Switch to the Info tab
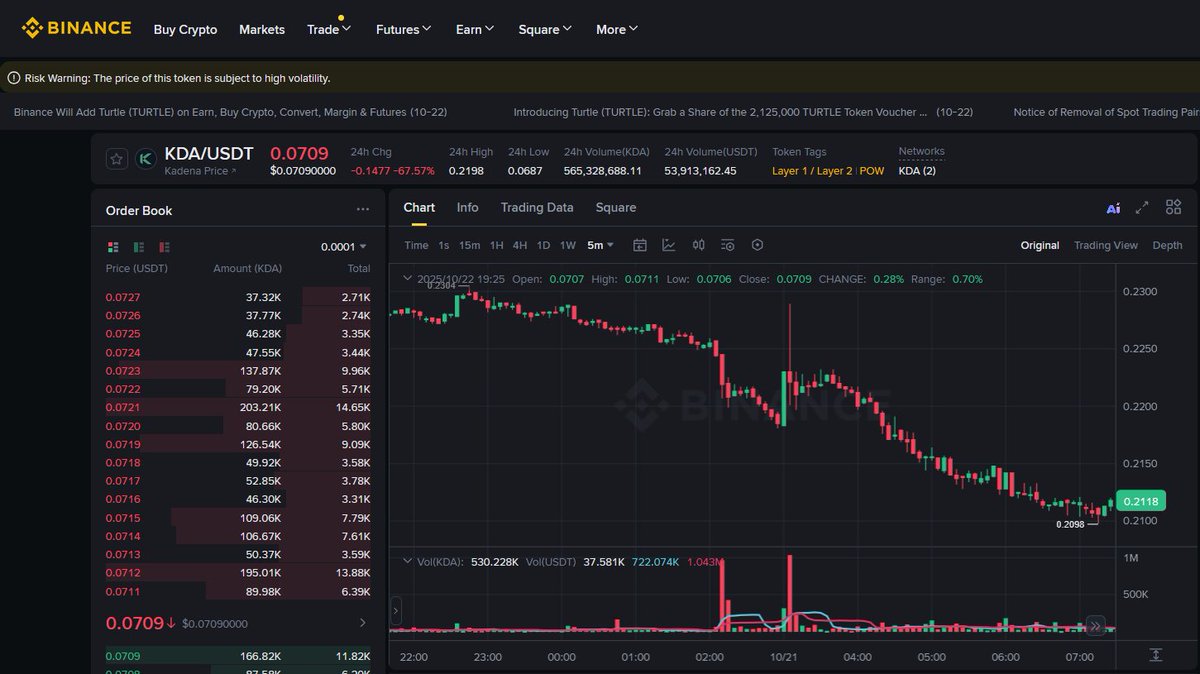 pyautogui.click(x=468, y=207)
